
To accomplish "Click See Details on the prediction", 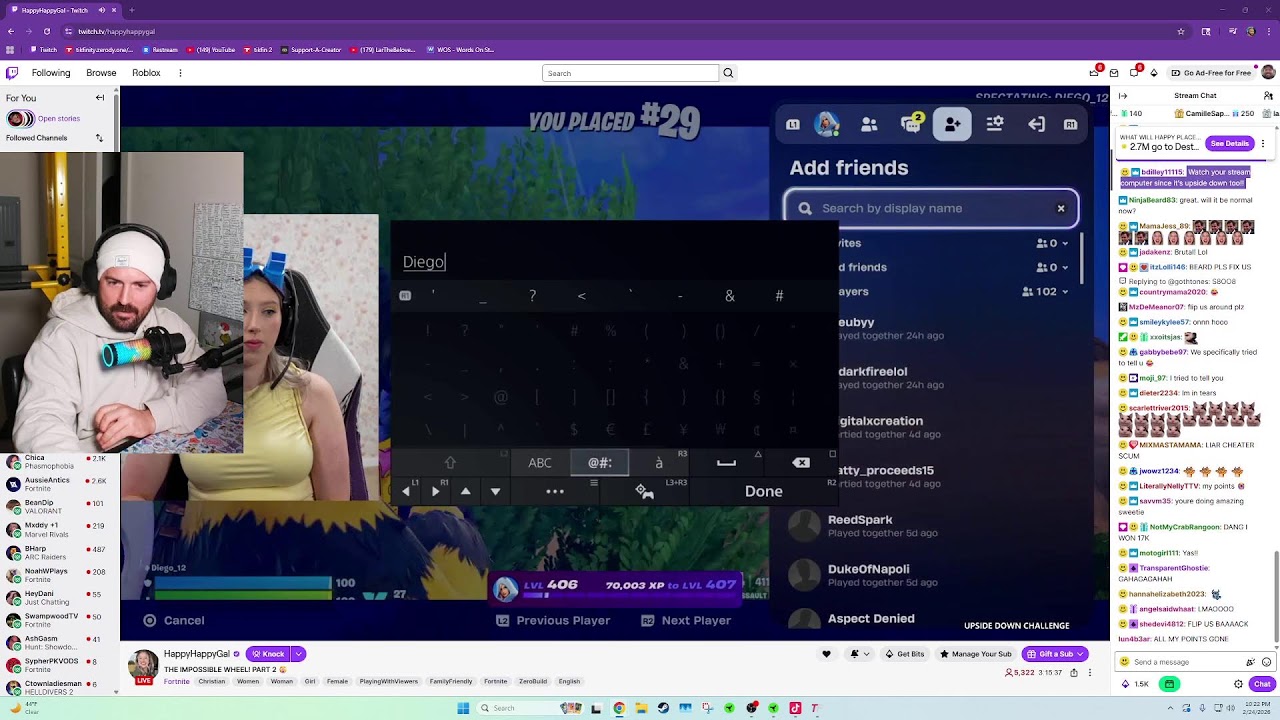I will [1230, 143].
